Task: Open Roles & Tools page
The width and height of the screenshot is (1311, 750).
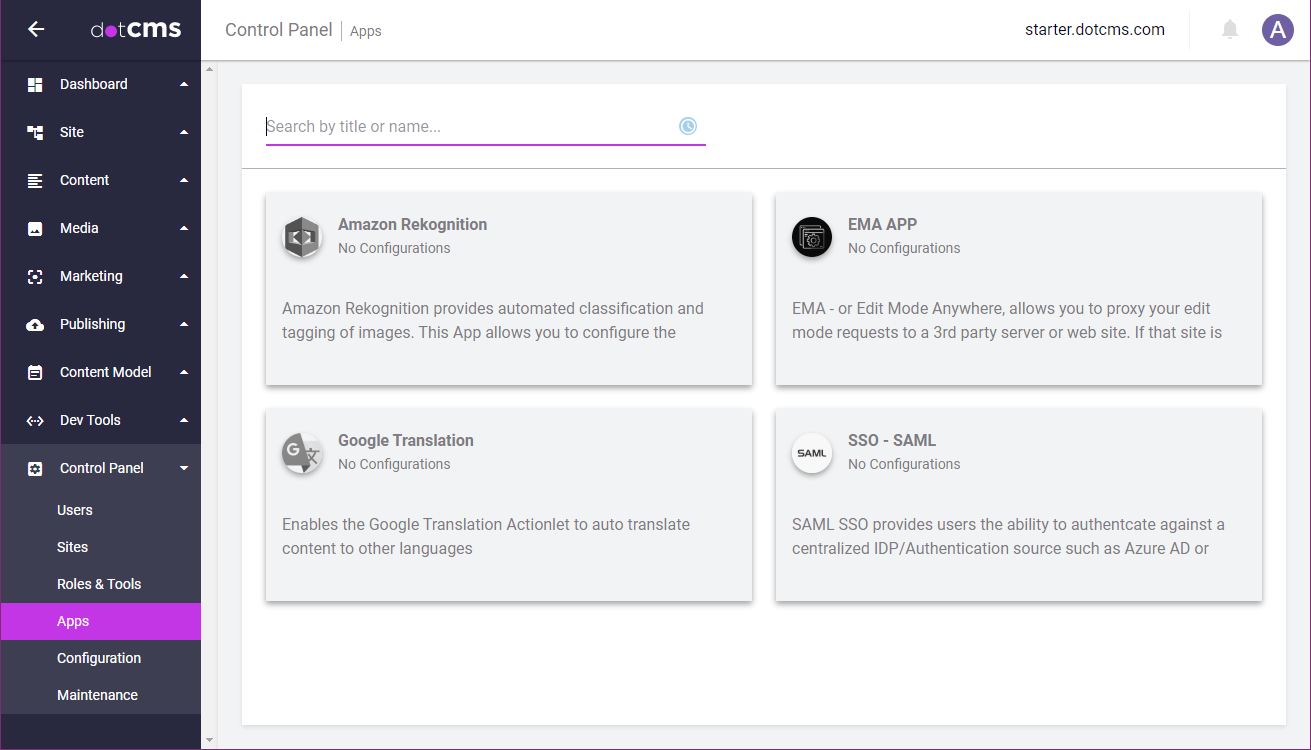Action: (99, 584)
